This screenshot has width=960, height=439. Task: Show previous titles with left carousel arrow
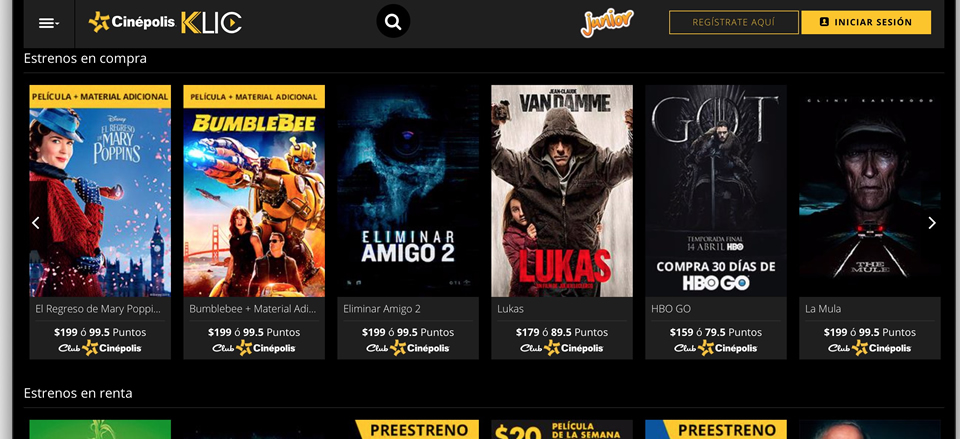[36, 223]
